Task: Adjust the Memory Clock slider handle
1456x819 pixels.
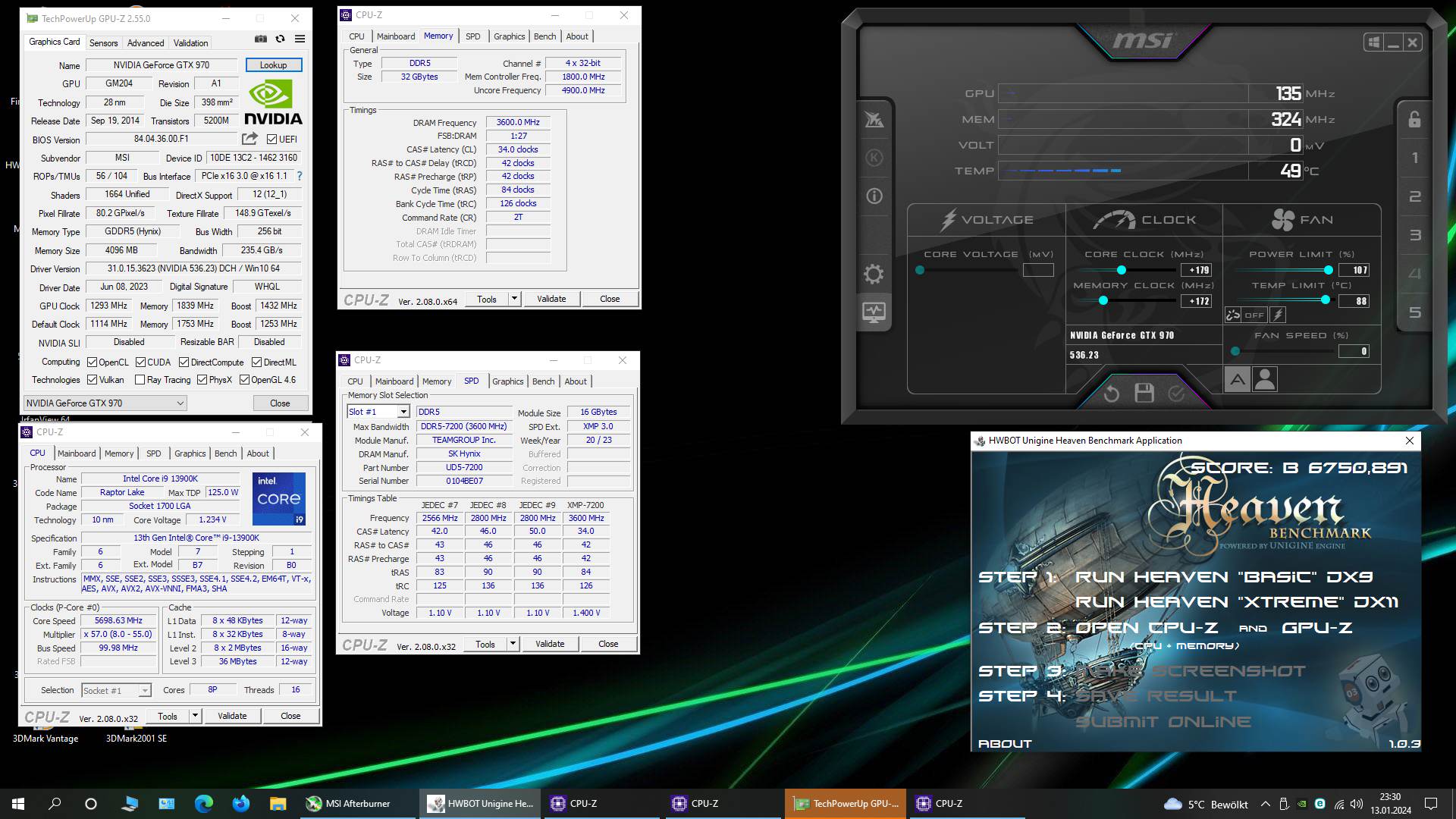Action: [x=1103, y=301]
